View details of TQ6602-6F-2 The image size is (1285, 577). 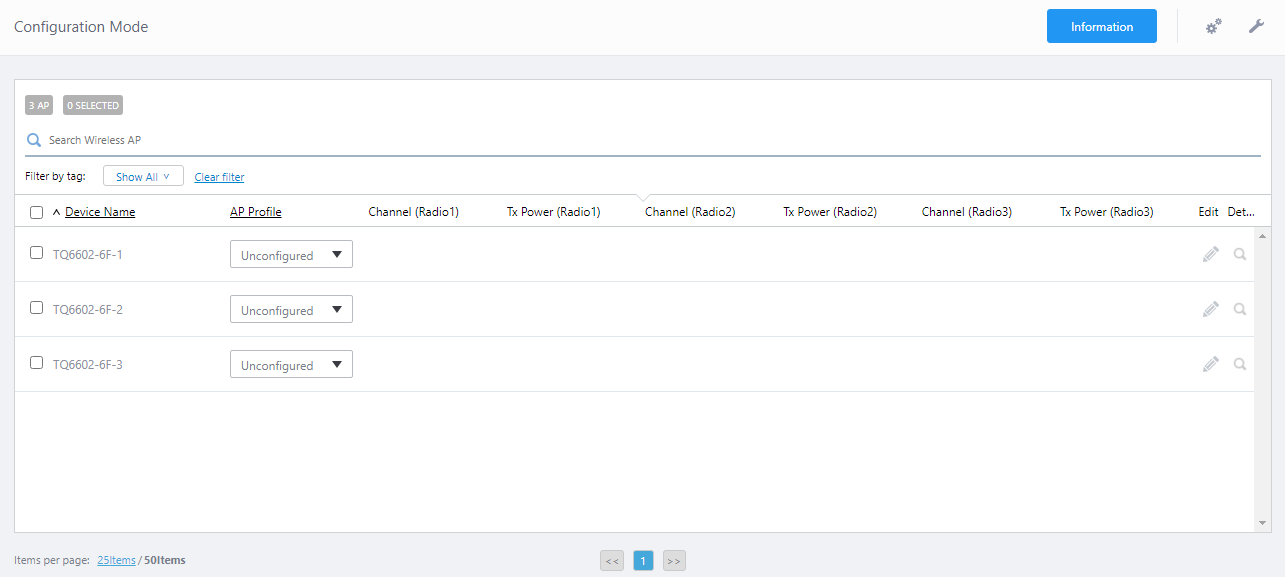[x=1240, y=309]
